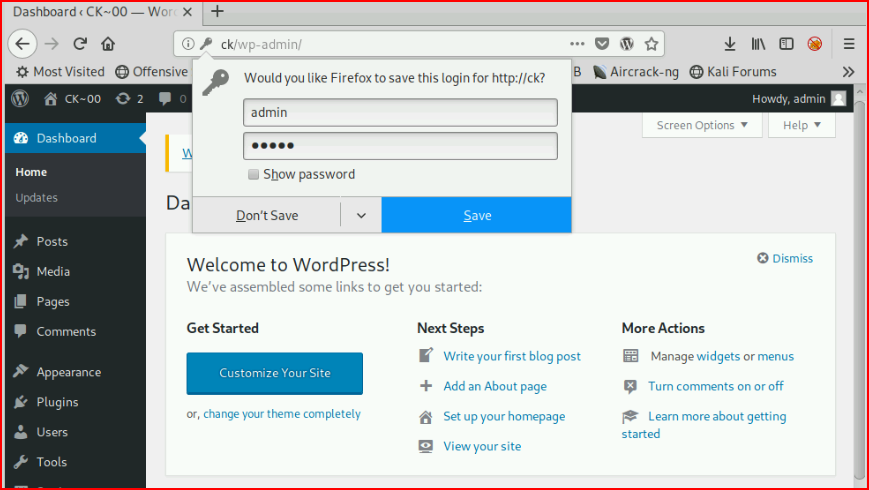Open the updates icon showing 2

[129, 99]
